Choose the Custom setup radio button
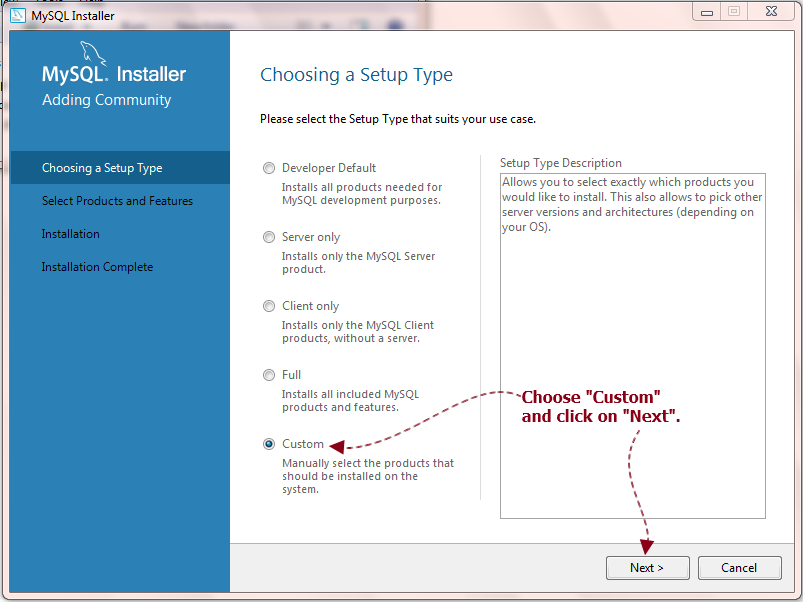 [269, 444]
